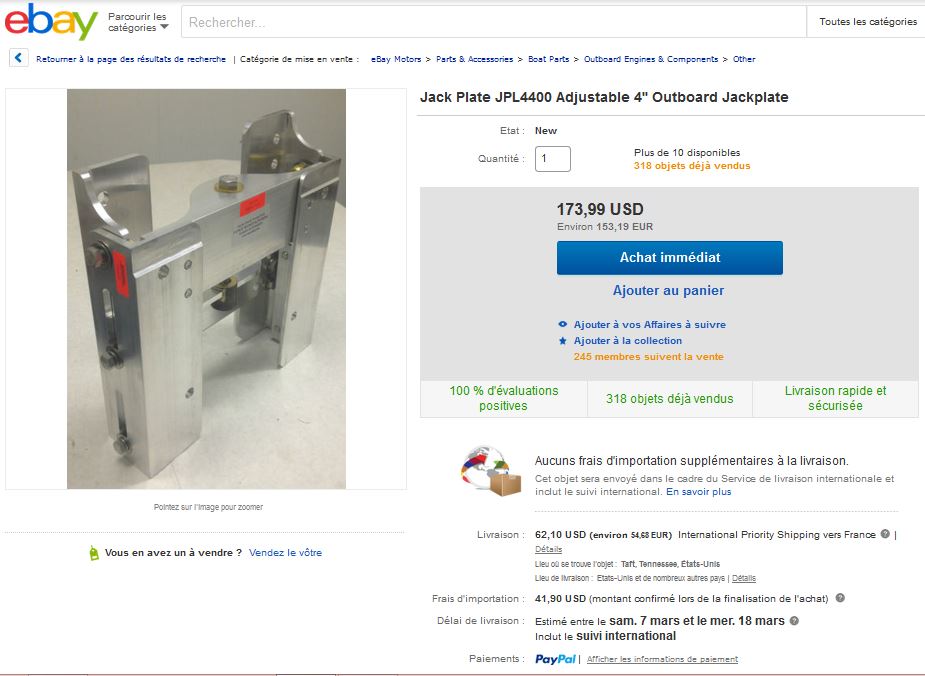Open the eBay logo homepage
The image size is (925, 676).
[x=51, y=21]
